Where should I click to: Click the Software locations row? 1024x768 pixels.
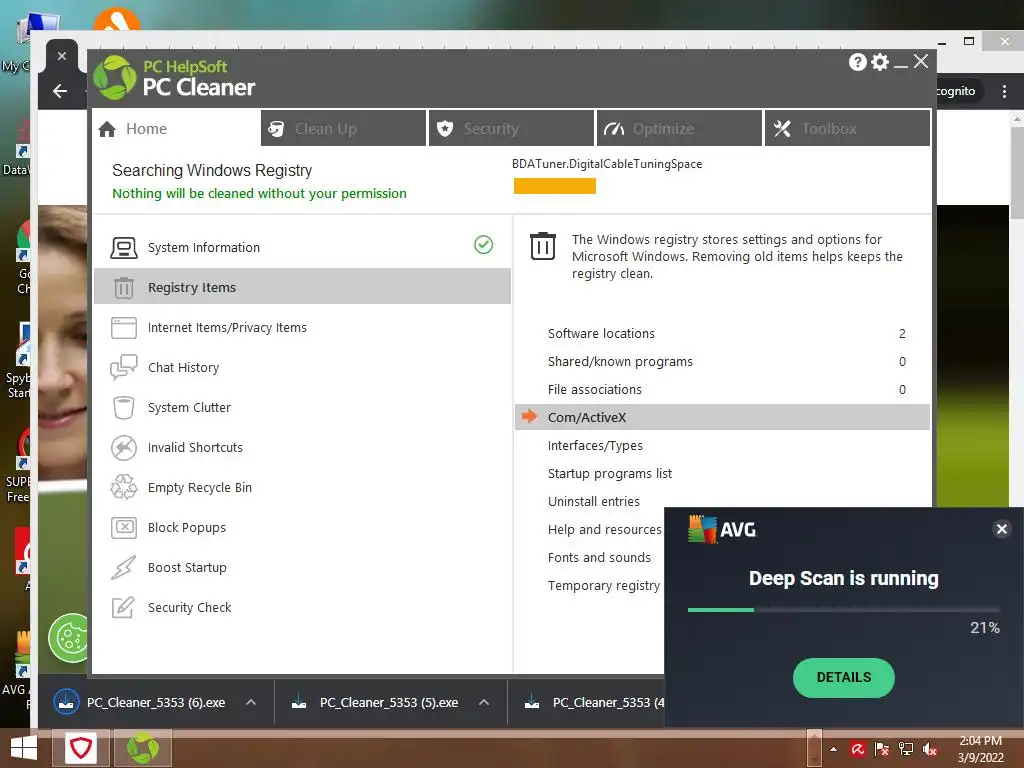coord(722,333)
